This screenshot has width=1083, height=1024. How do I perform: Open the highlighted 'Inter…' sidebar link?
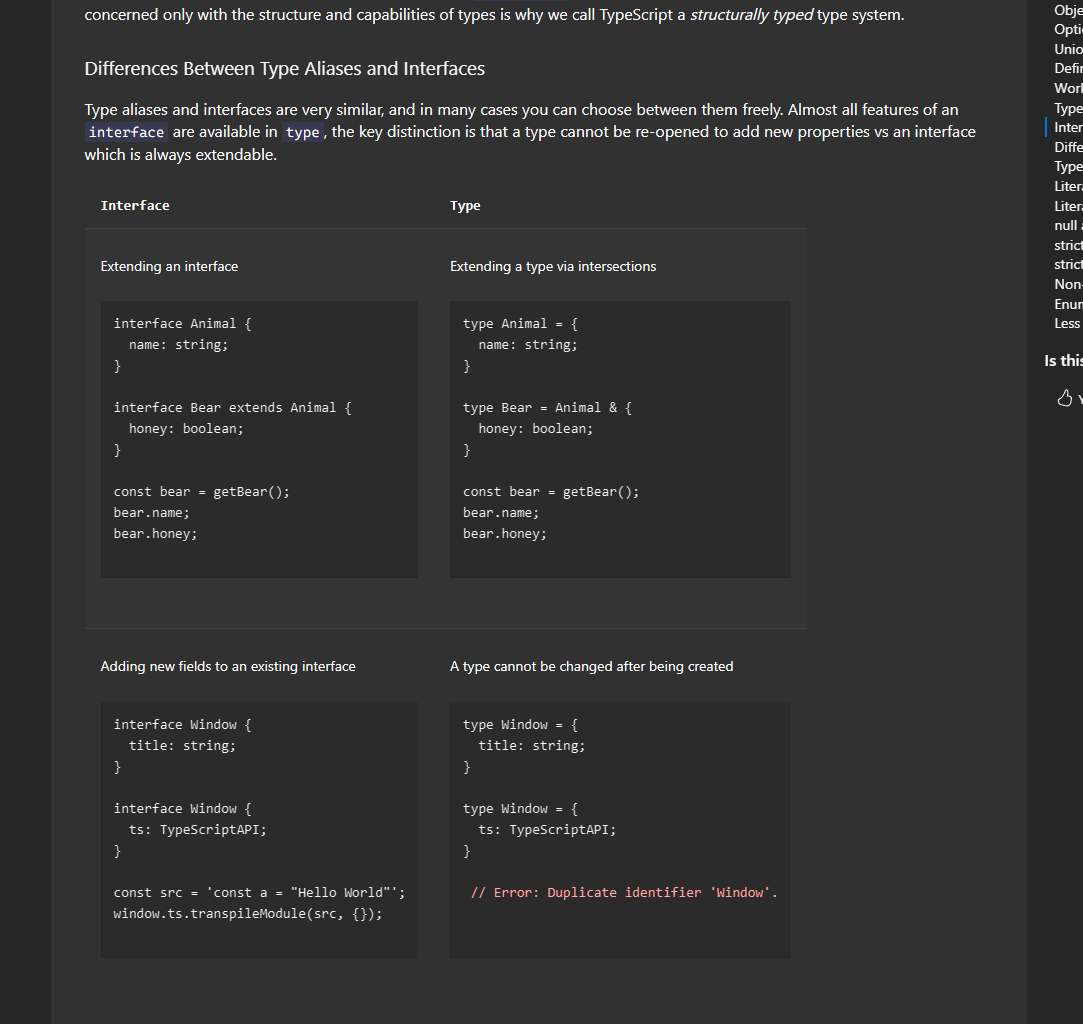point(1068,127)
